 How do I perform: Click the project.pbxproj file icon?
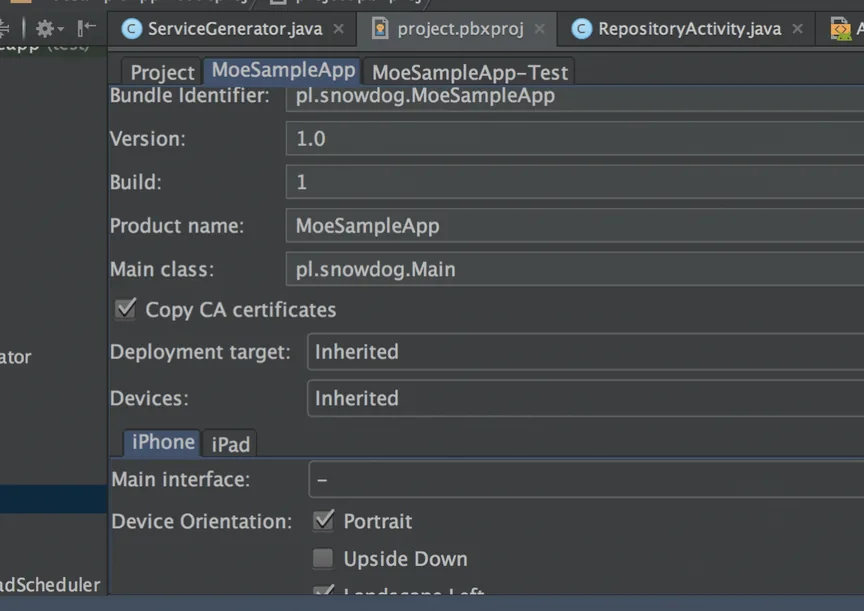(380, 28)
